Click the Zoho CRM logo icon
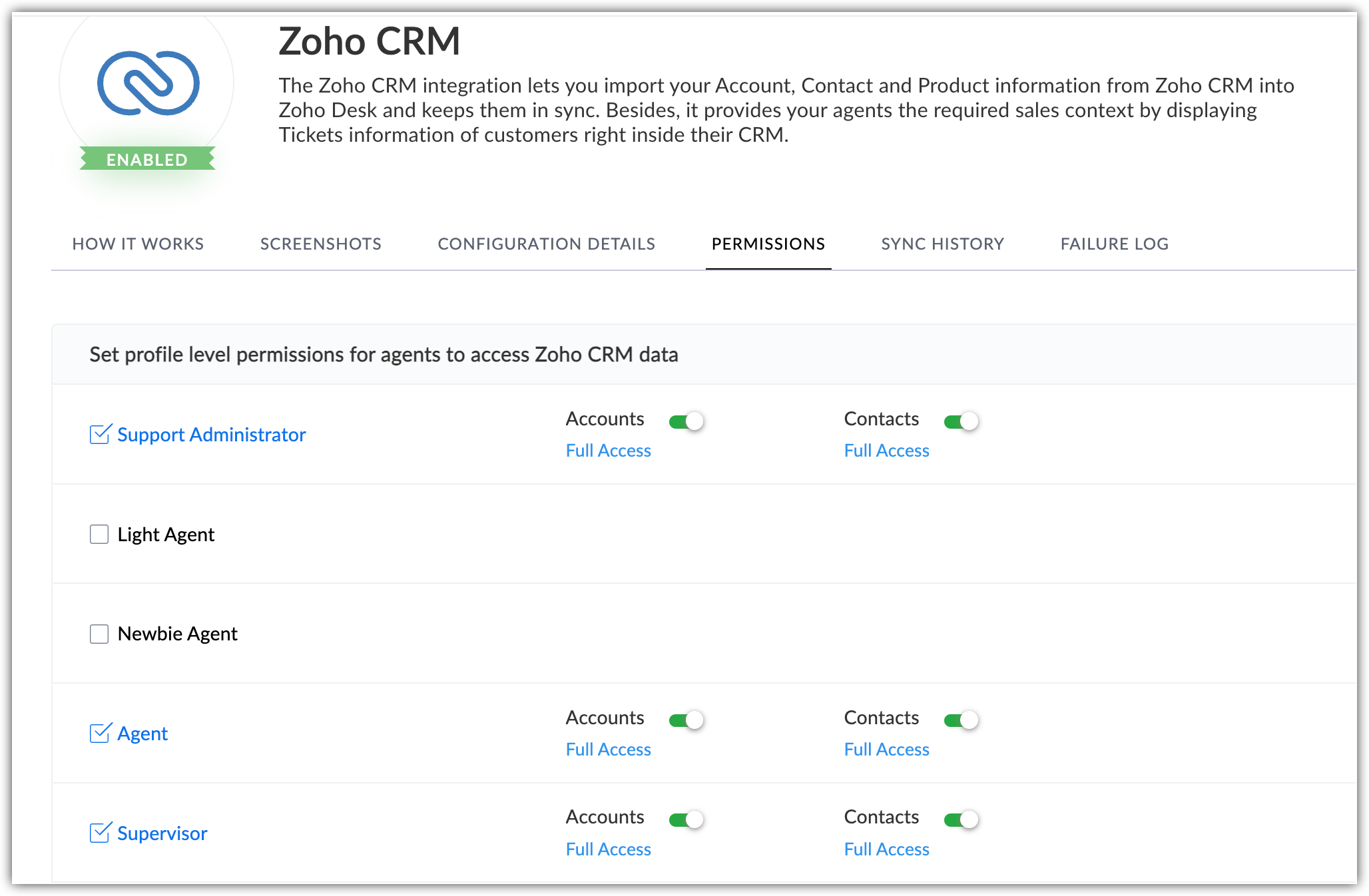This screenshot has height=896, width=1369. (148, 83)
